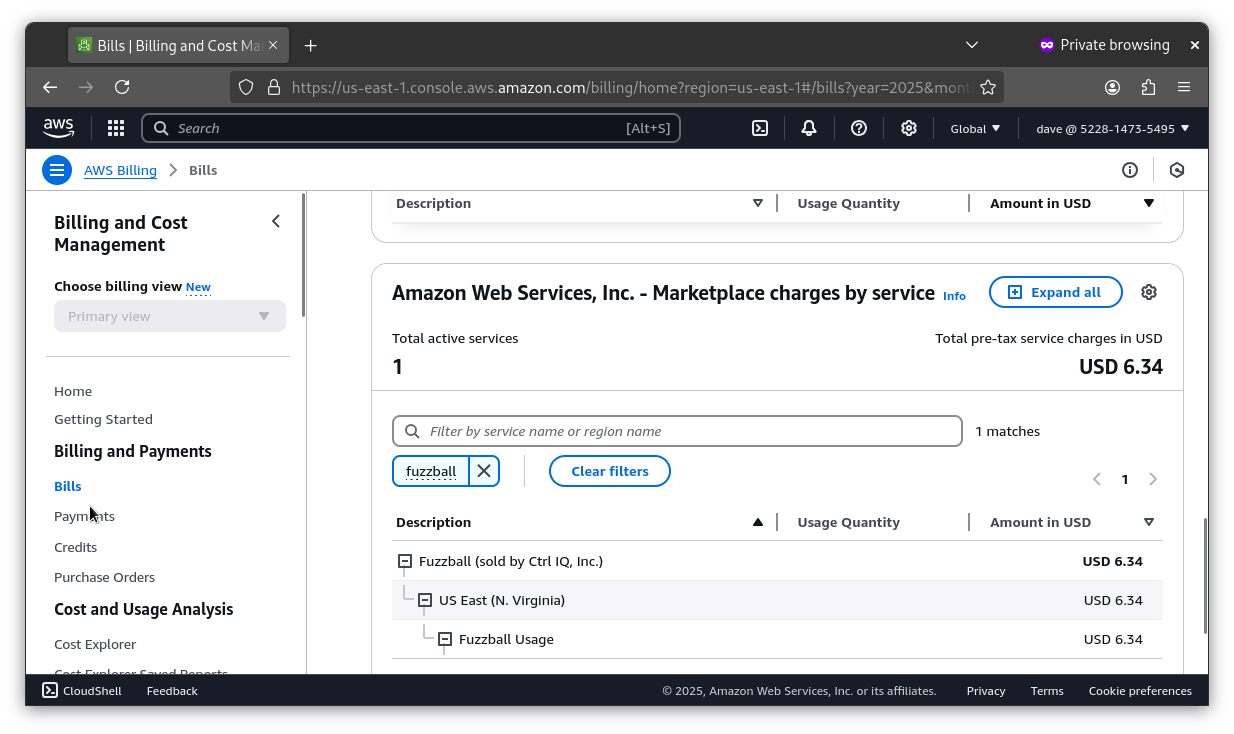Open the browser extensions icon
The width and height of the screenshot is (1234, 734).
click(1148, 87)
